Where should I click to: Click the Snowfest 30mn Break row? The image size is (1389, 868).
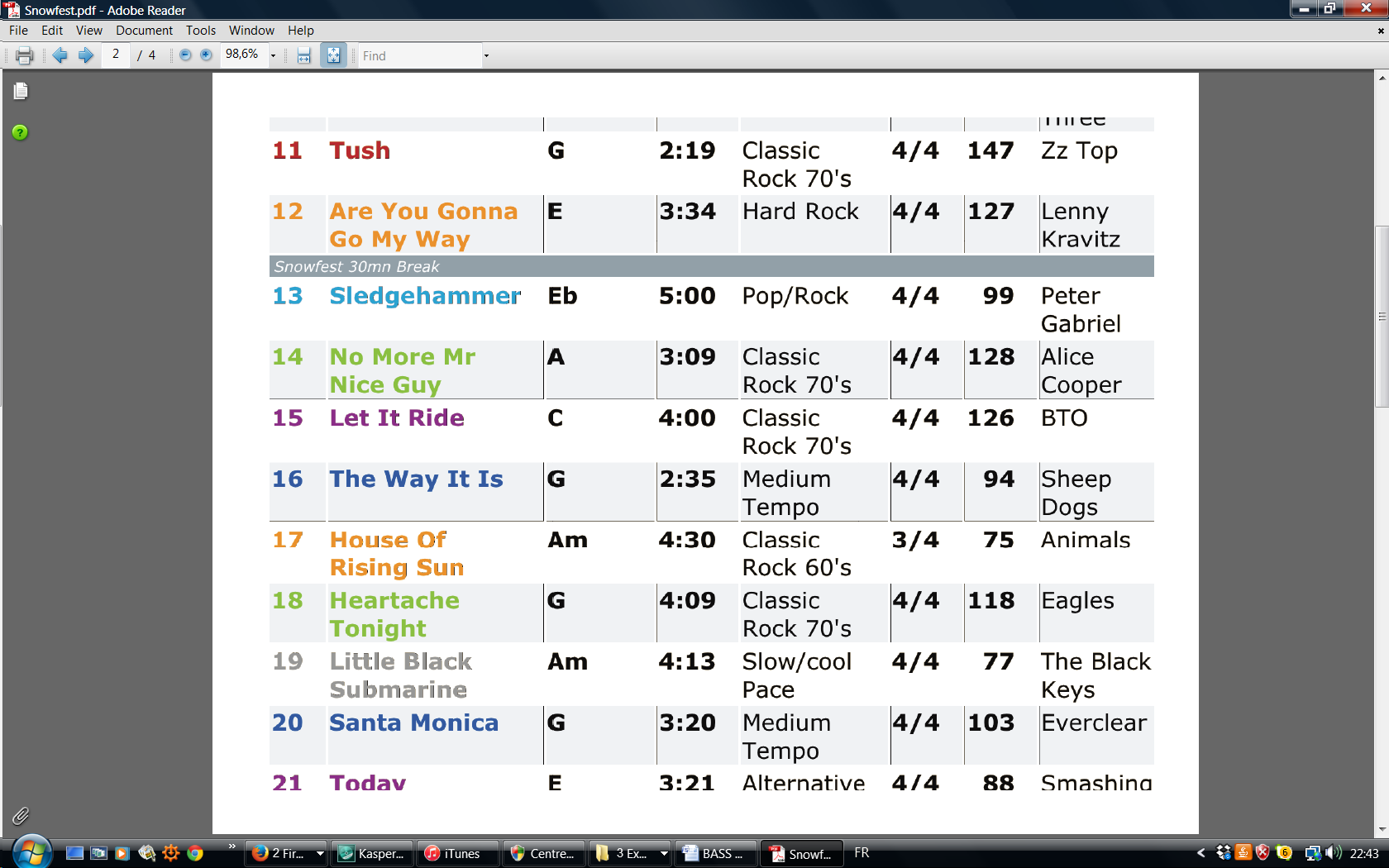click(x=711, y=266)
